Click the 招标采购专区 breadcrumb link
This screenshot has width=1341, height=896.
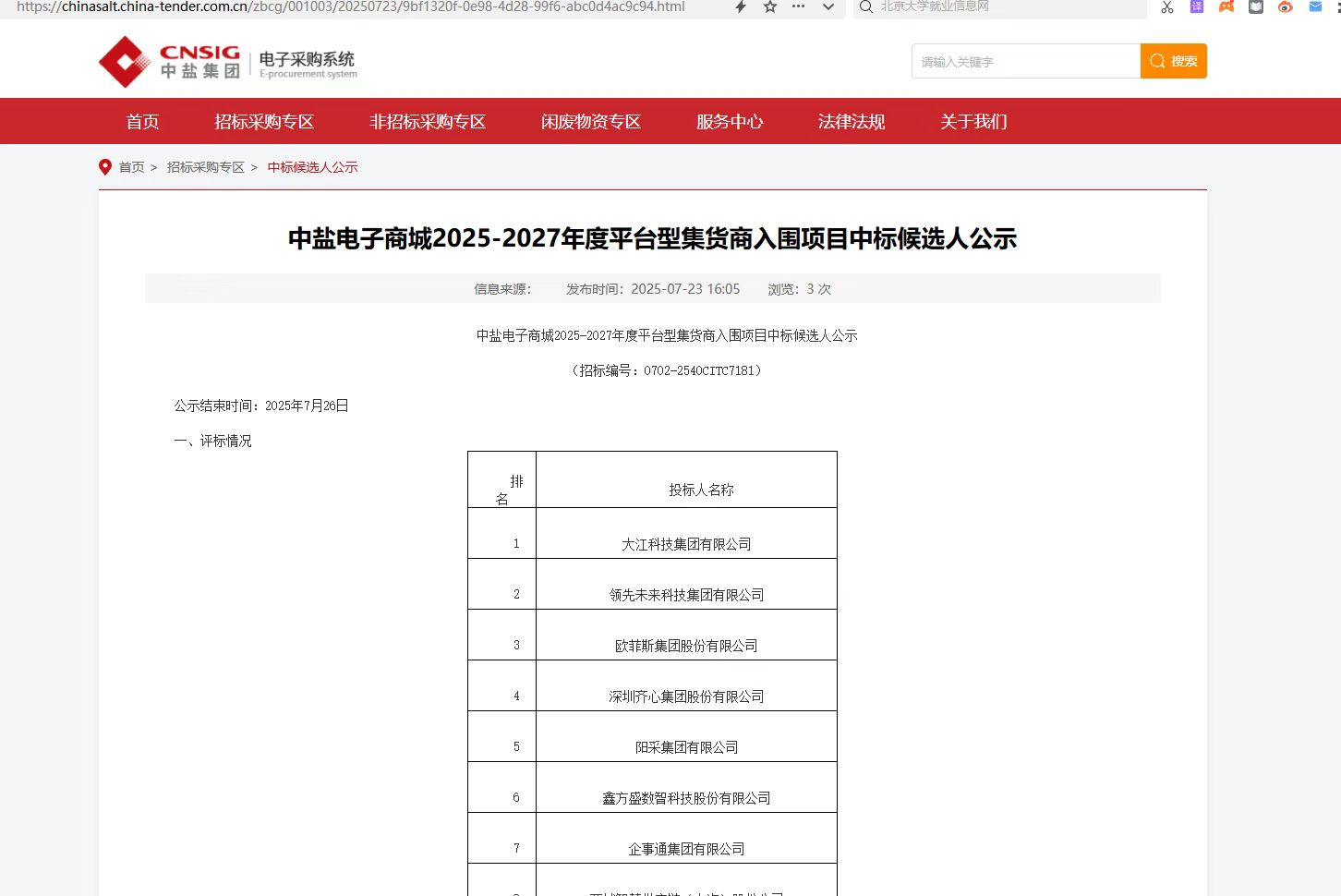coord(205,167)
